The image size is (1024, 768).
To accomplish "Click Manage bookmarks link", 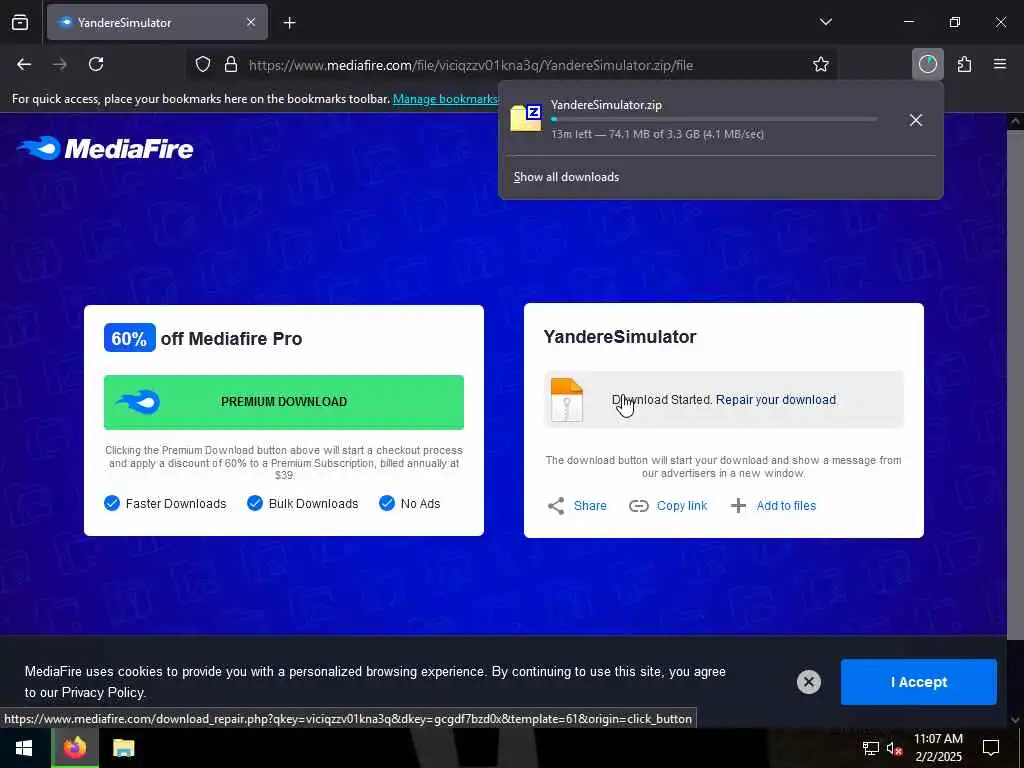I will 445,99.
